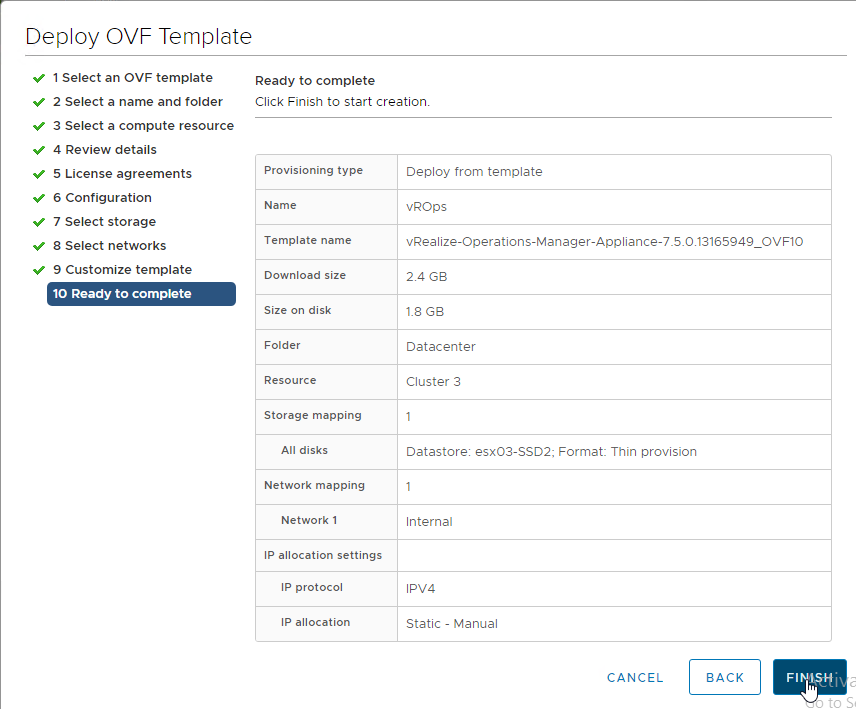This screenshot has width=856, height=709.
Task: Open step 7 Select storage
Action: pyautogui.click(x=104, y=222)
